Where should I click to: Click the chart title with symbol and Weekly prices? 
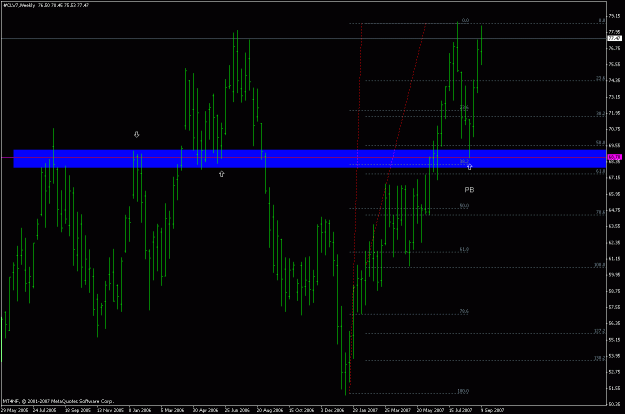(x=45, y=5)
